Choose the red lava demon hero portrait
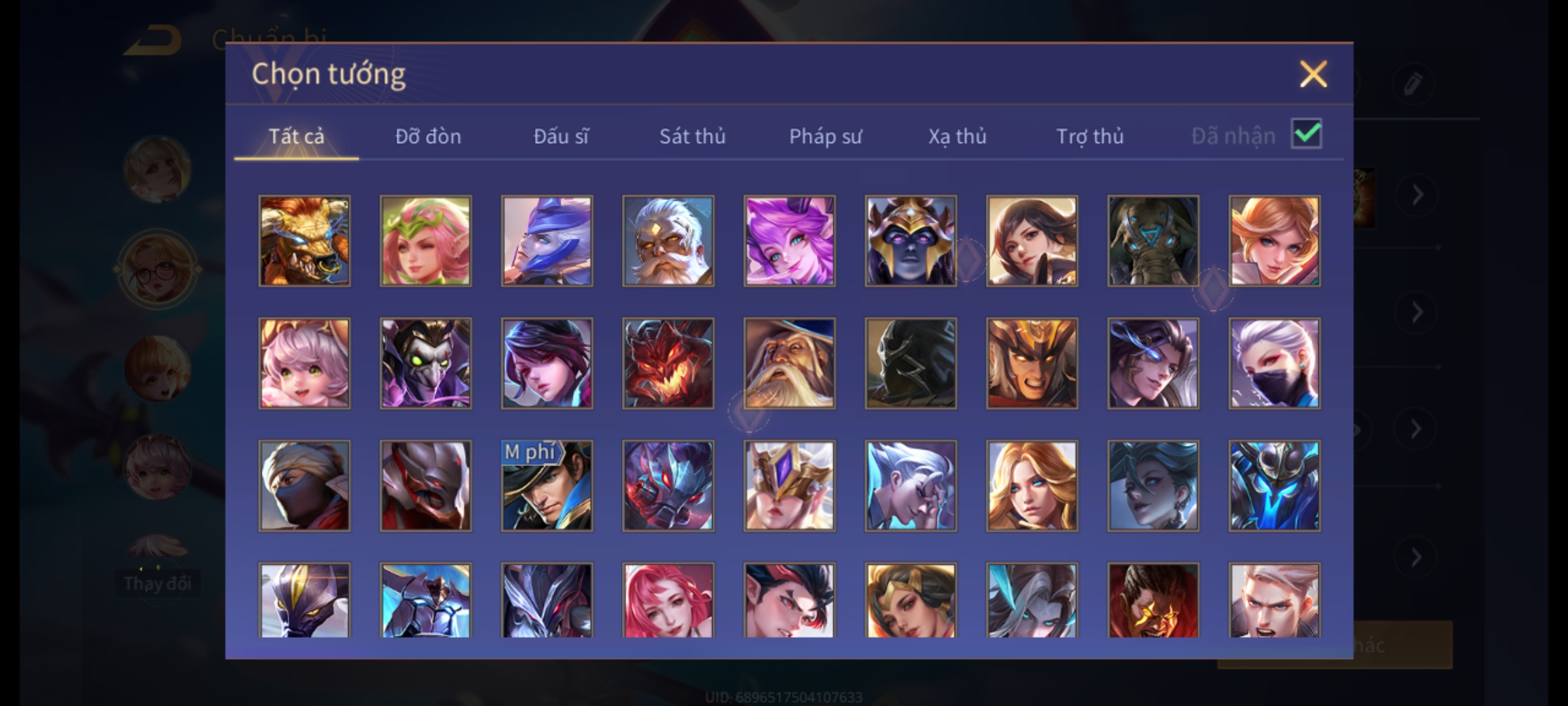This screenshot has width=1568, height=706. (668, 363)
